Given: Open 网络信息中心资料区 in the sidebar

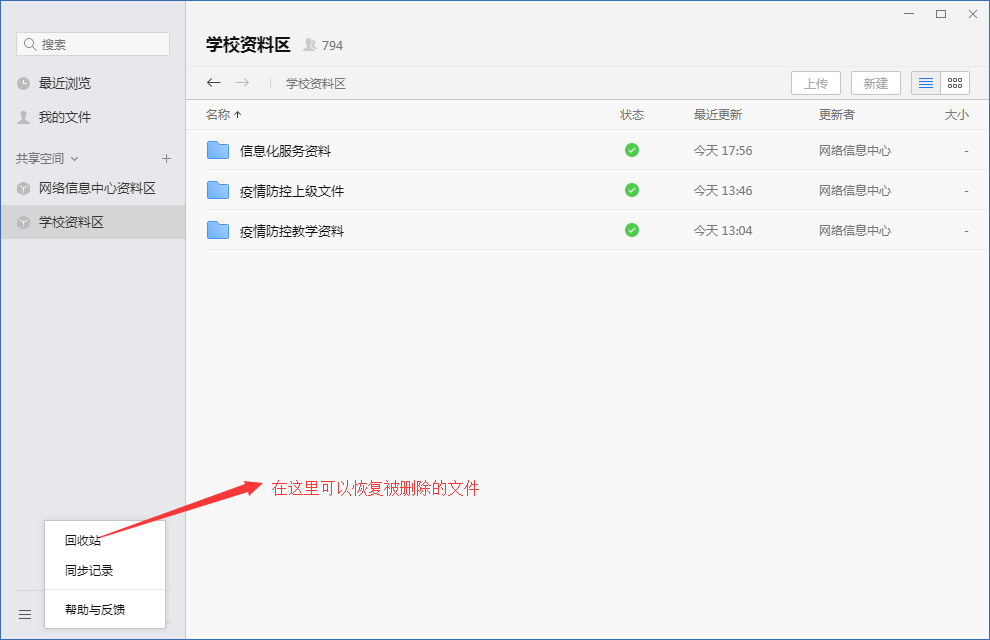Looking at the screenshot, I should coord(97,188).
